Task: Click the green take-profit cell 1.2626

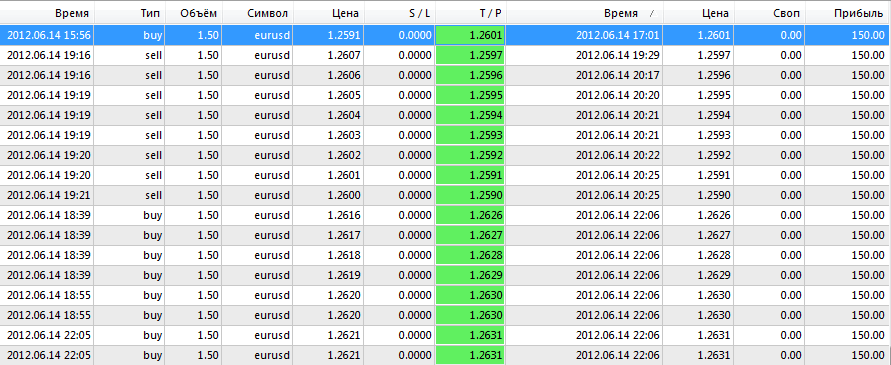Action: click(x=470, y=215)
